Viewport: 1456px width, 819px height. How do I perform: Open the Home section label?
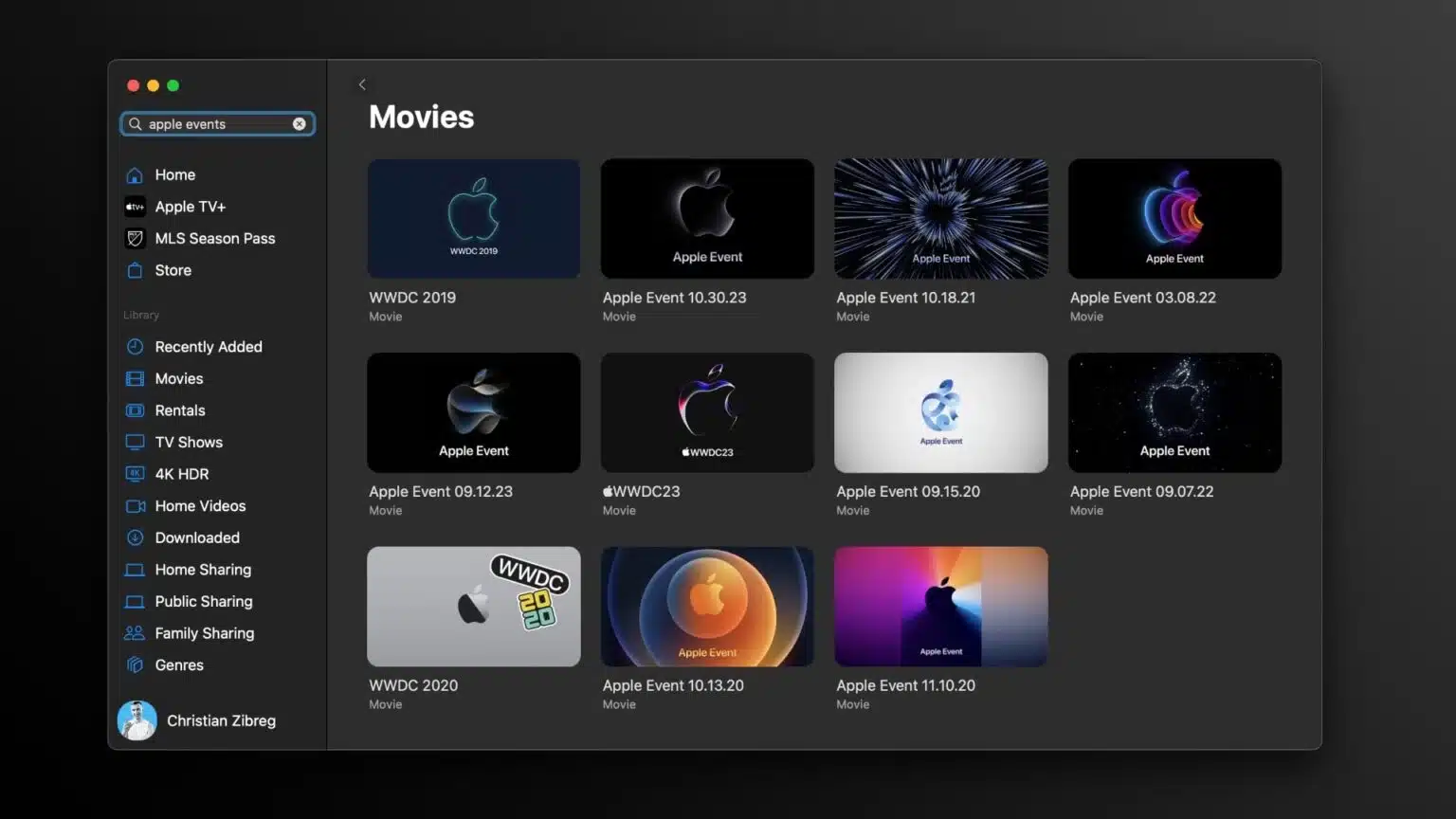coord(175,175)
